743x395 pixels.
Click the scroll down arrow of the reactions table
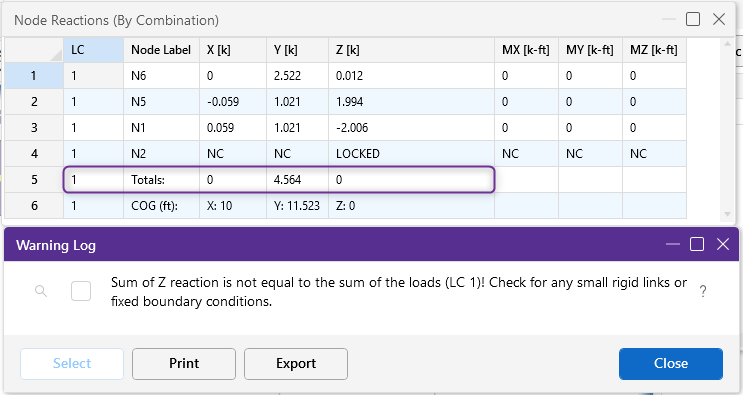[727, 215]
